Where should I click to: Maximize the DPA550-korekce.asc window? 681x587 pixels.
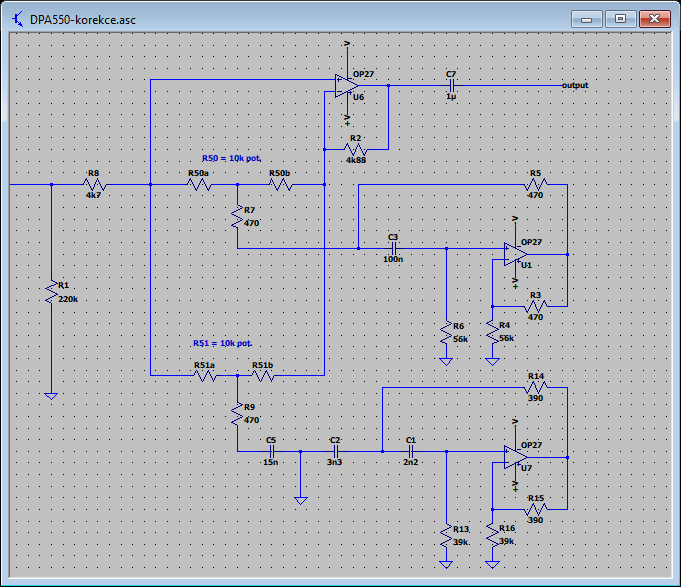tap(621, 19)
